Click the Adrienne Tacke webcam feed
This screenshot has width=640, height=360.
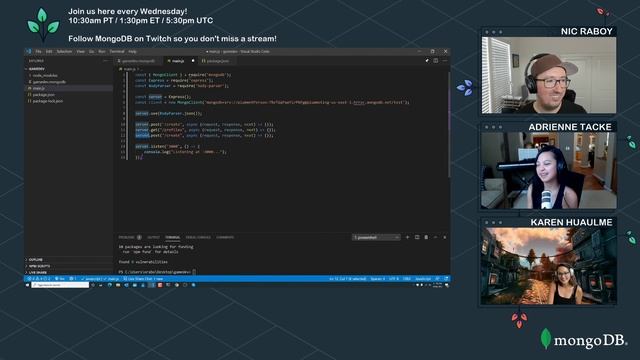coord(549,171)
